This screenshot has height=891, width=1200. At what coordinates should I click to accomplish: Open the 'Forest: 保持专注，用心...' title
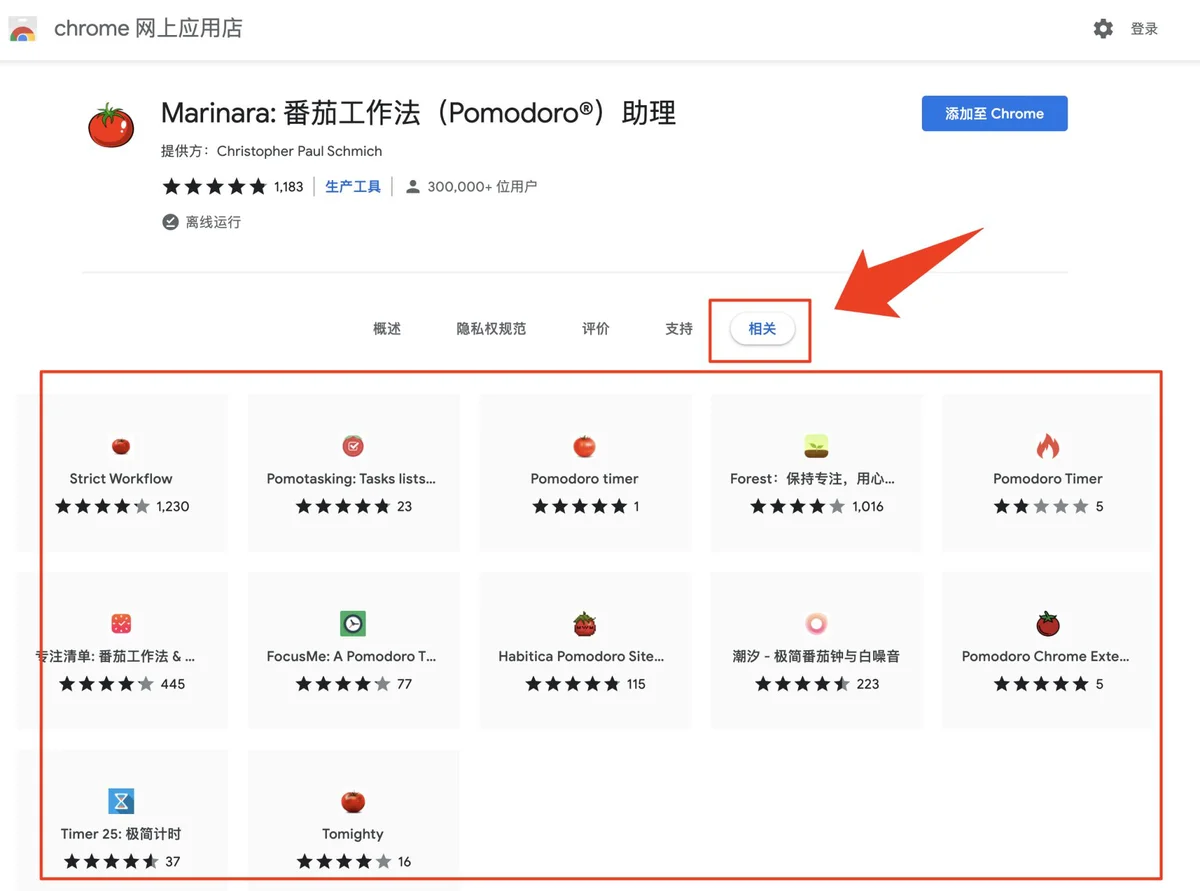(812, 479)
